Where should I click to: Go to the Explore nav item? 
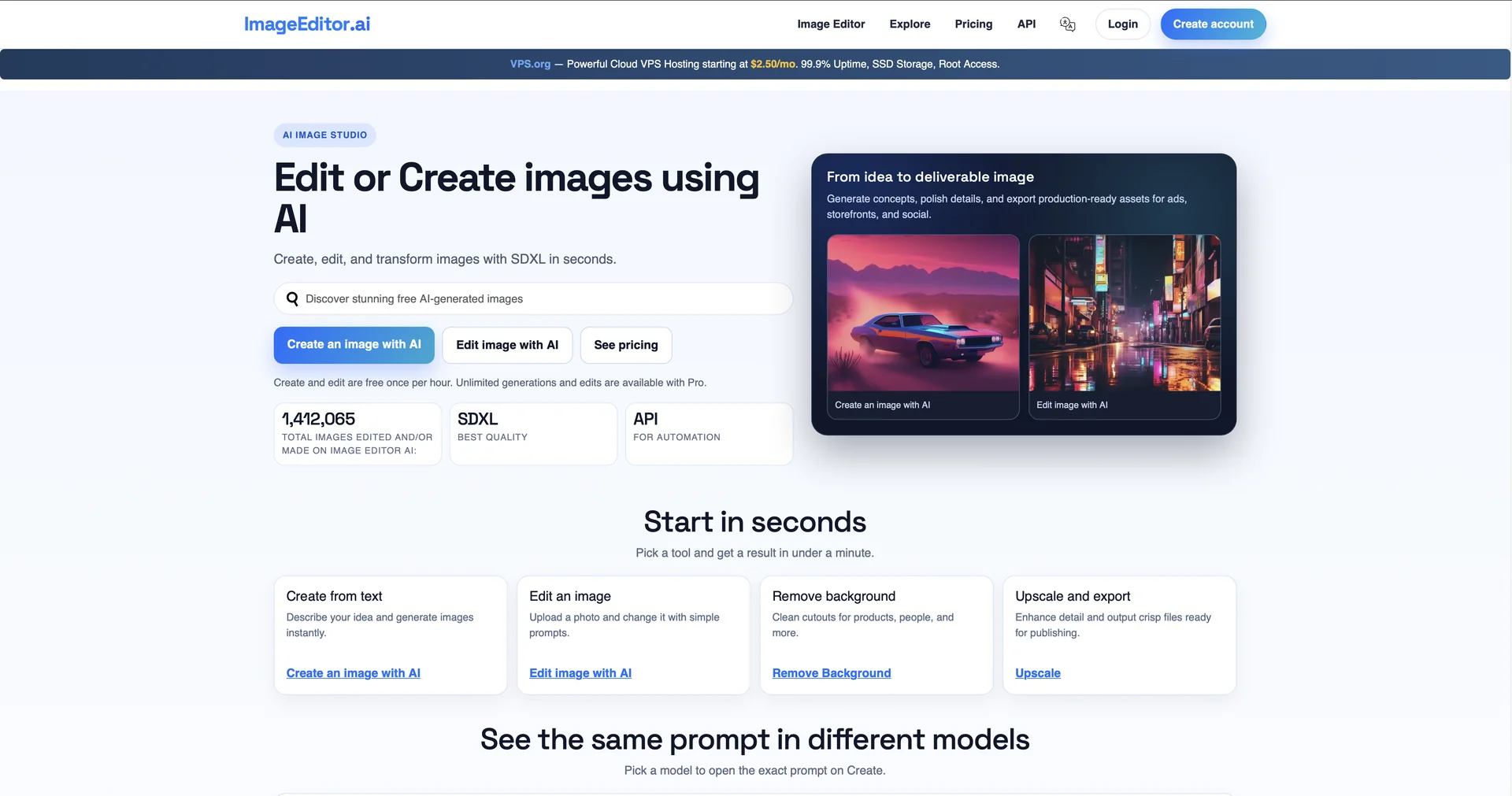[x=910, y=24]
